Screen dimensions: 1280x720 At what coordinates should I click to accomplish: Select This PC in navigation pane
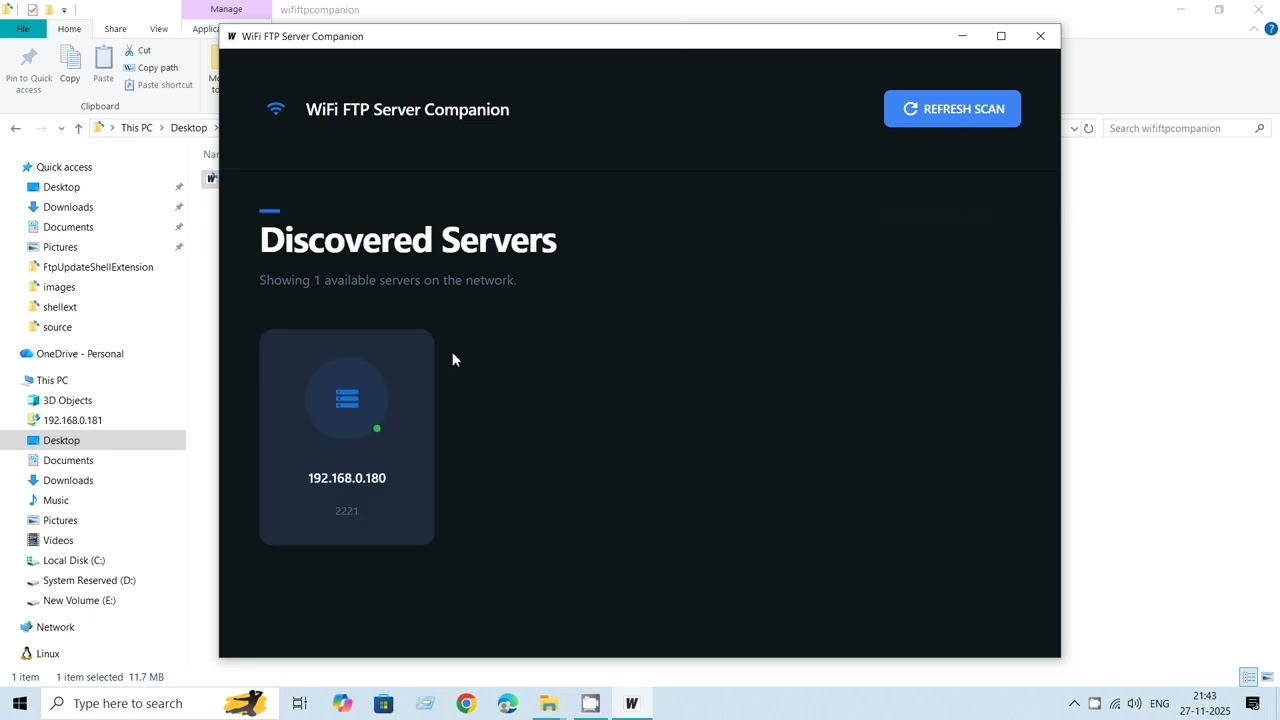[52, 380]
